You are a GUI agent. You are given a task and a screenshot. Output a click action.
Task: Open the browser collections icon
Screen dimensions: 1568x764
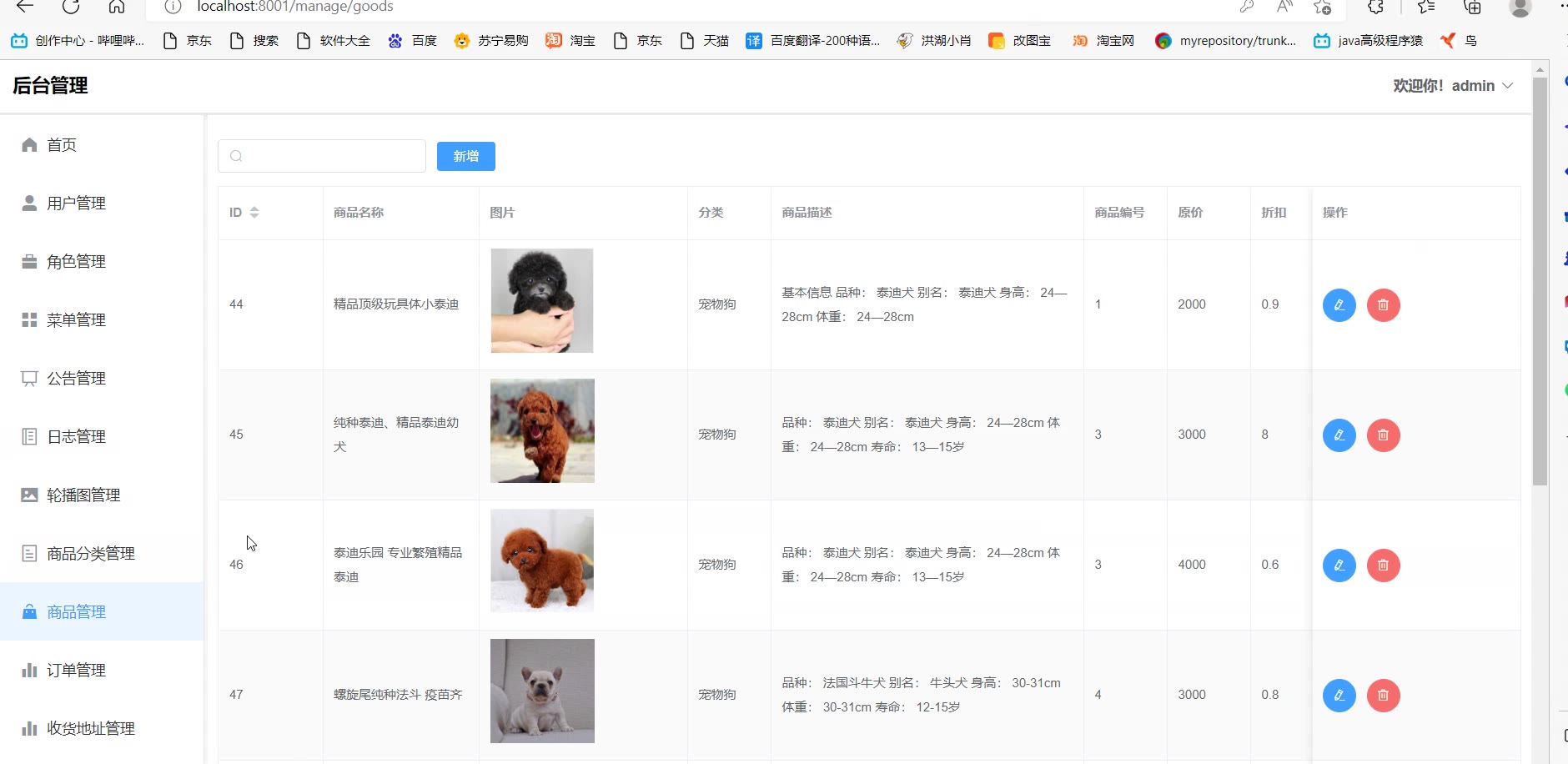pyautogui.click(x=1473, y=7)
